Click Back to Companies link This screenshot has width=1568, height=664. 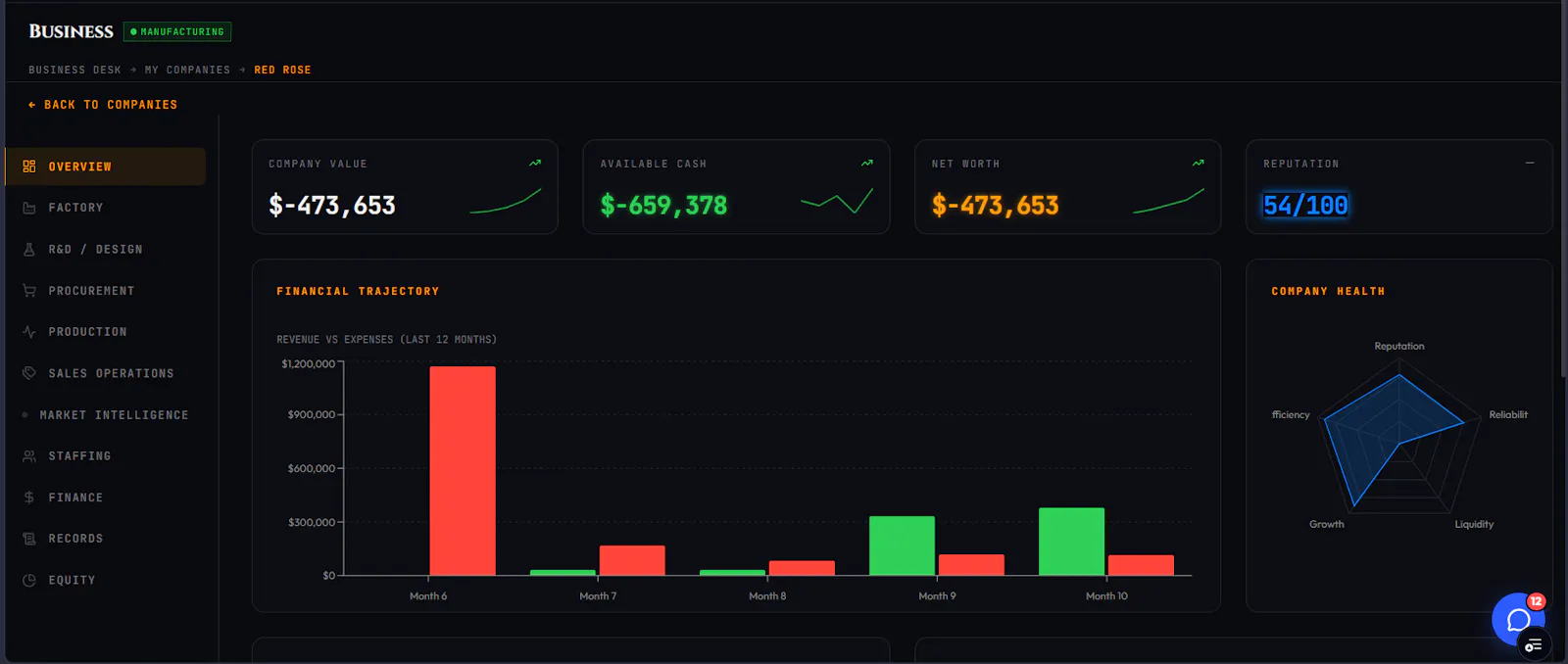pyautogui.click(x=103, y=105)
